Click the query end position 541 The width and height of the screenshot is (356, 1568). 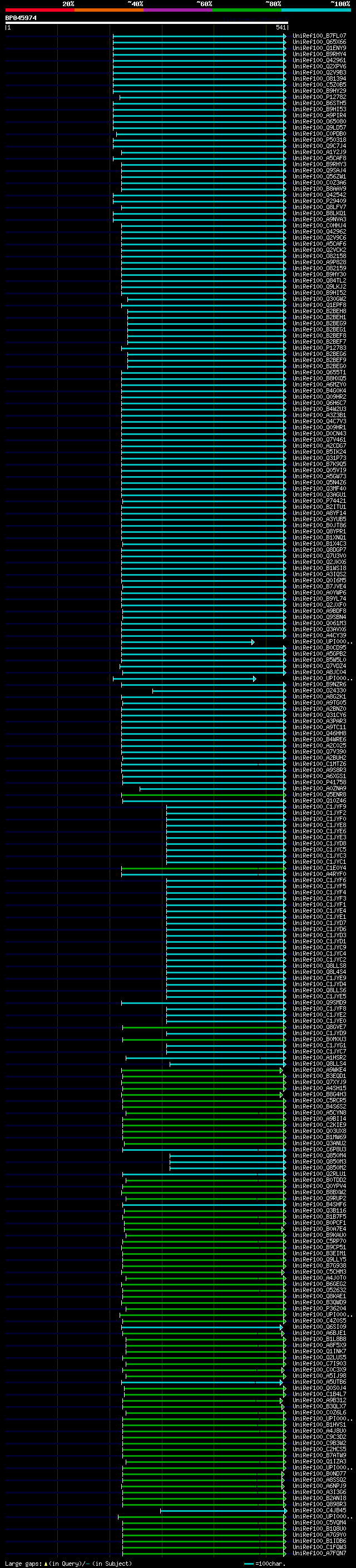(x=280, y=27)
